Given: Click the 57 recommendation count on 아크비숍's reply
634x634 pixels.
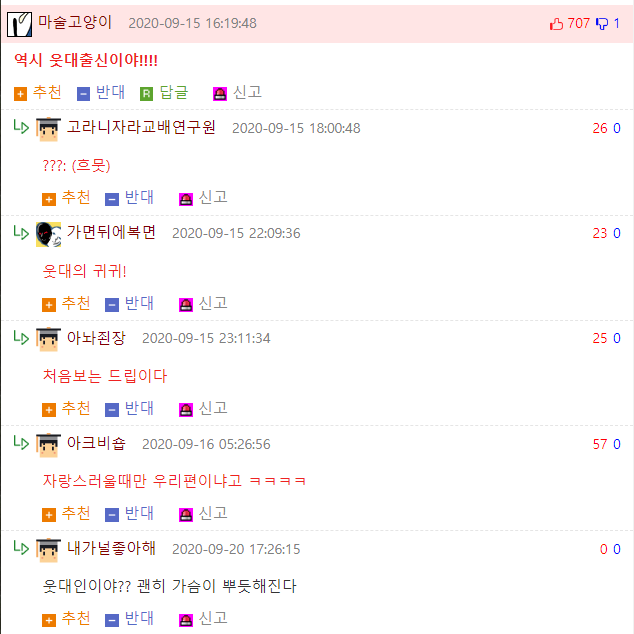Looking at the screenshot, I should 600,444.
